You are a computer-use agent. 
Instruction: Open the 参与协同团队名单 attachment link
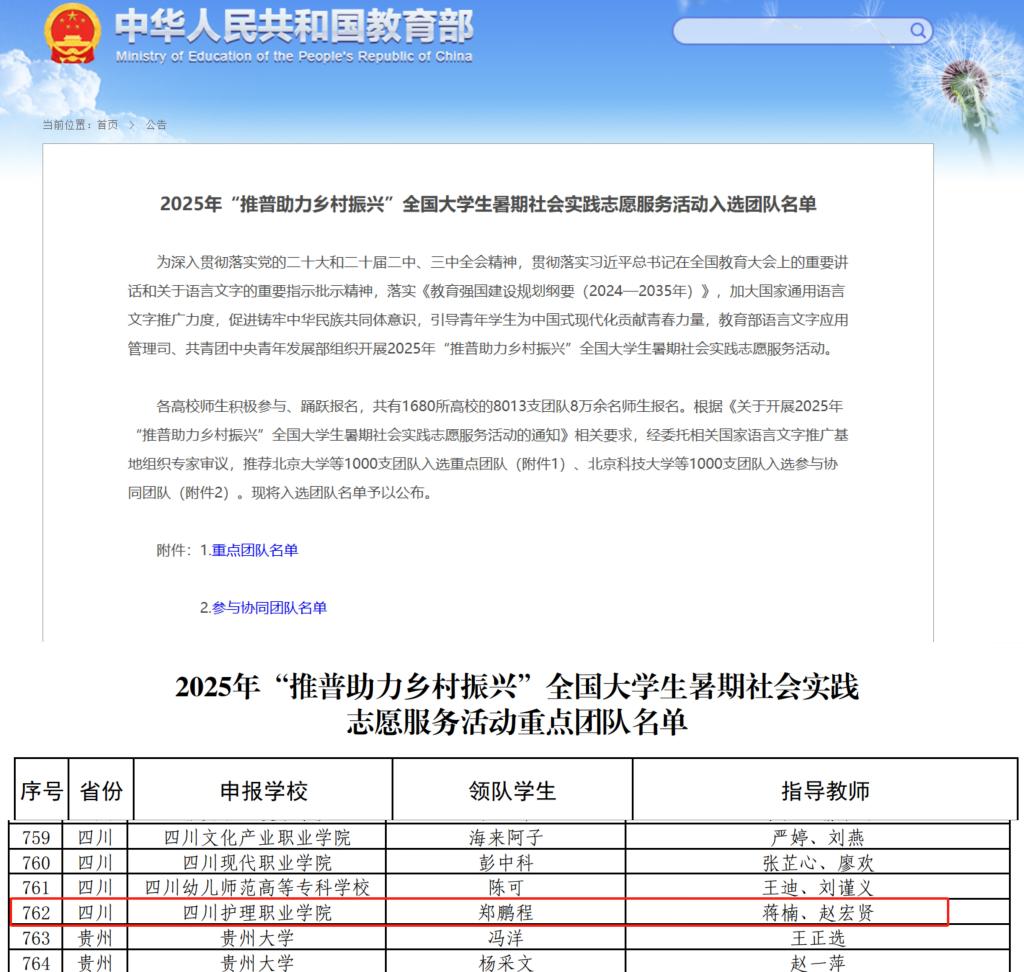[269, 607]
